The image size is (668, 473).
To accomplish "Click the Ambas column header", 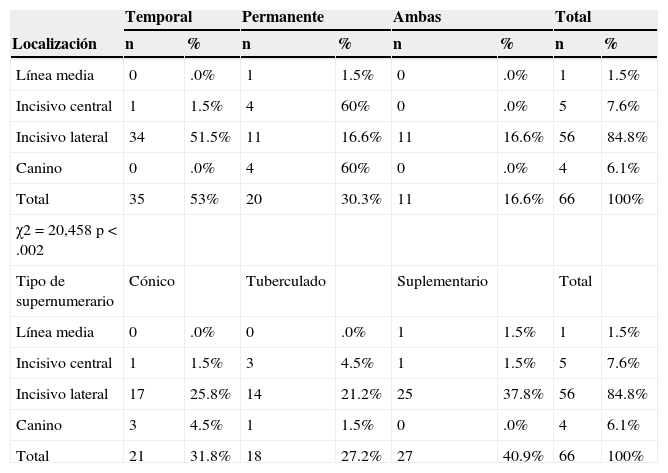I will pyautogui.click(x=417, y=17).
